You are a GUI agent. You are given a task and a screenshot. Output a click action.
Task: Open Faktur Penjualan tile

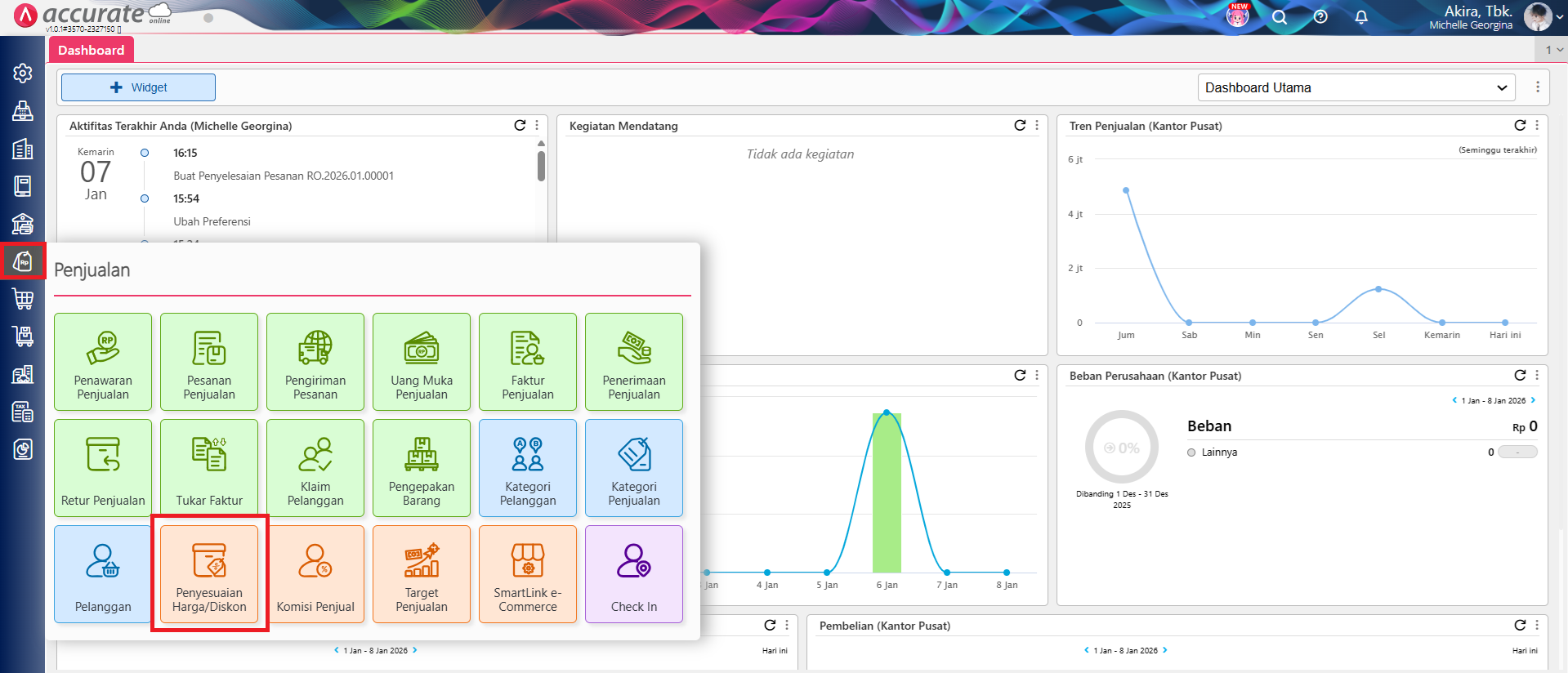tap(528, 362)
